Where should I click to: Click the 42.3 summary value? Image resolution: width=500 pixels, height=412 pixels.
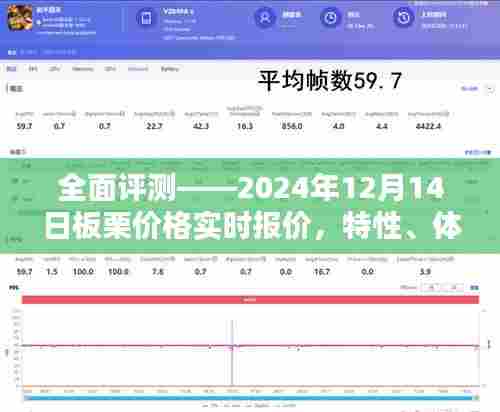click(x=201, y=126)
